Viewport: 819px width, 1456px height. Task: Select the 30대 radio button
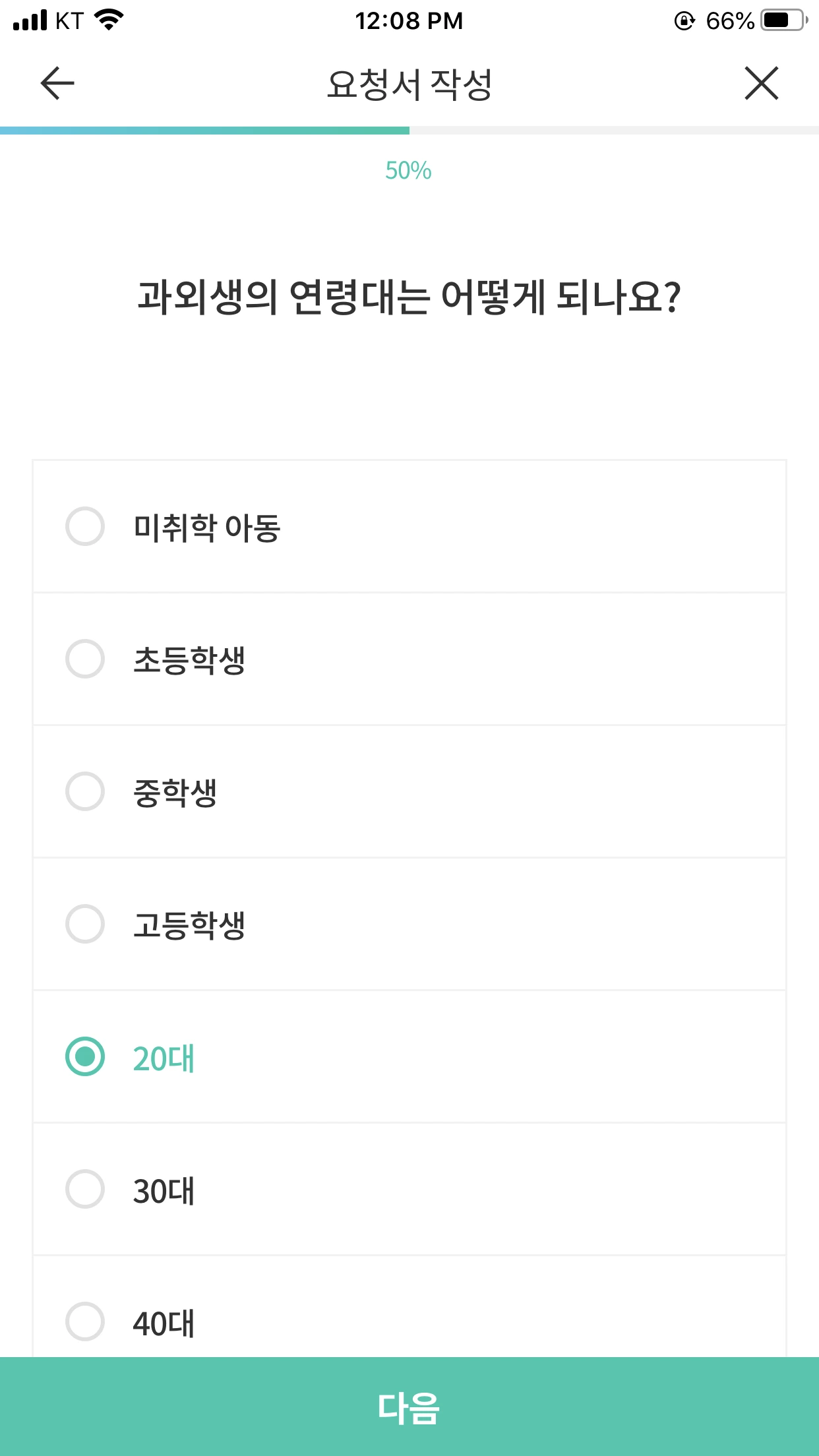[85, 1189]
